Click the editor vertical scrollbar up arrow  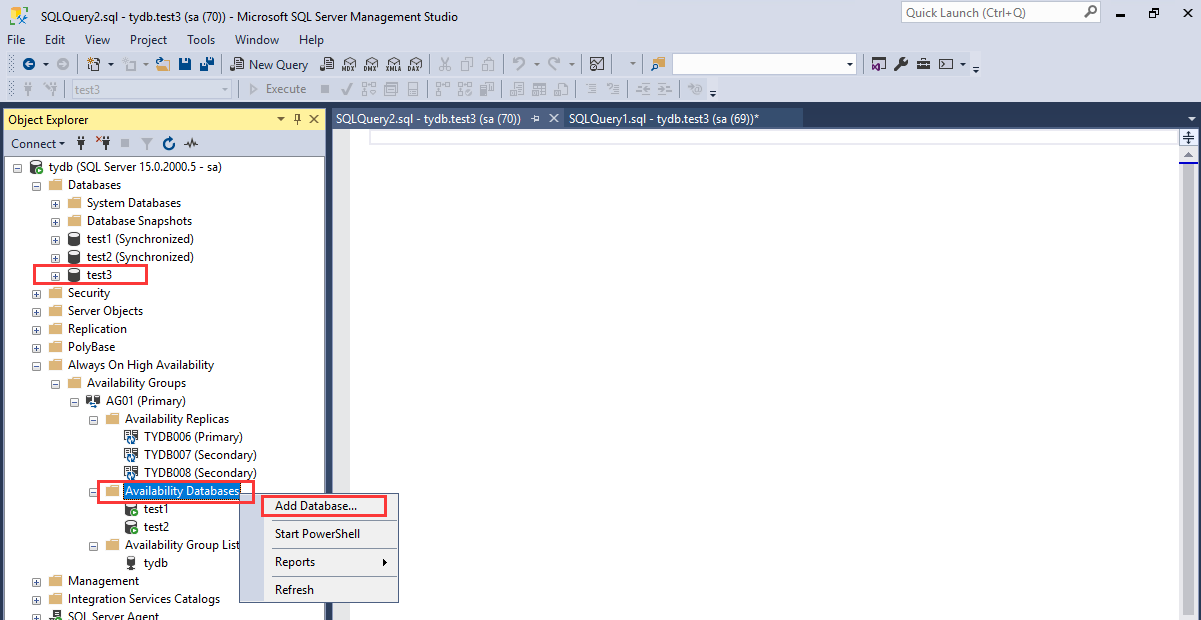[1189, 155]
